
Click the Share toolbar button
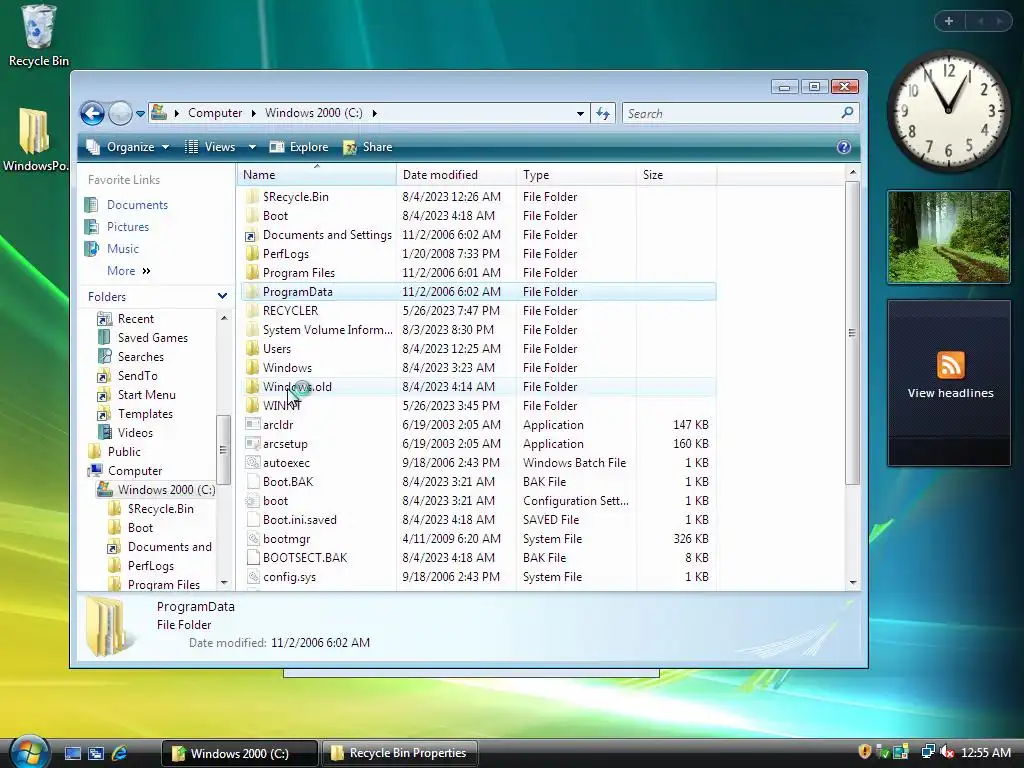368,147
